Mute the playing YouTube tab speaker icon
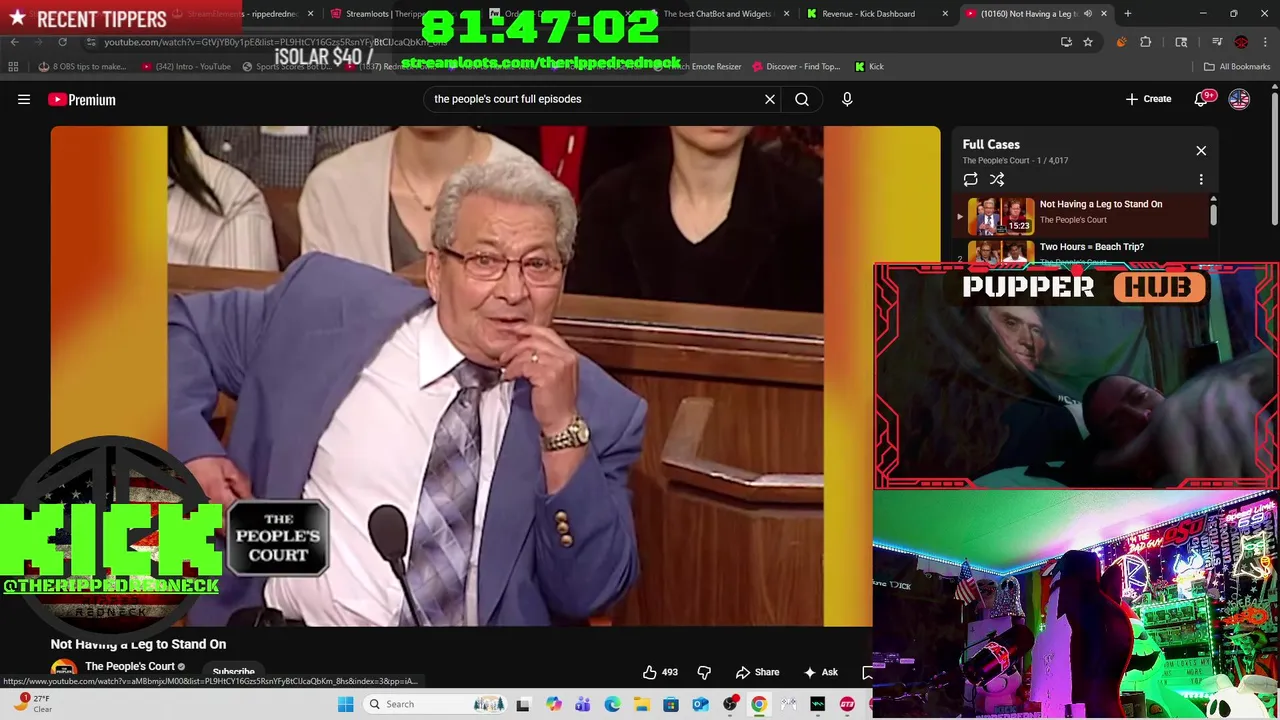 pos(1088,14)
